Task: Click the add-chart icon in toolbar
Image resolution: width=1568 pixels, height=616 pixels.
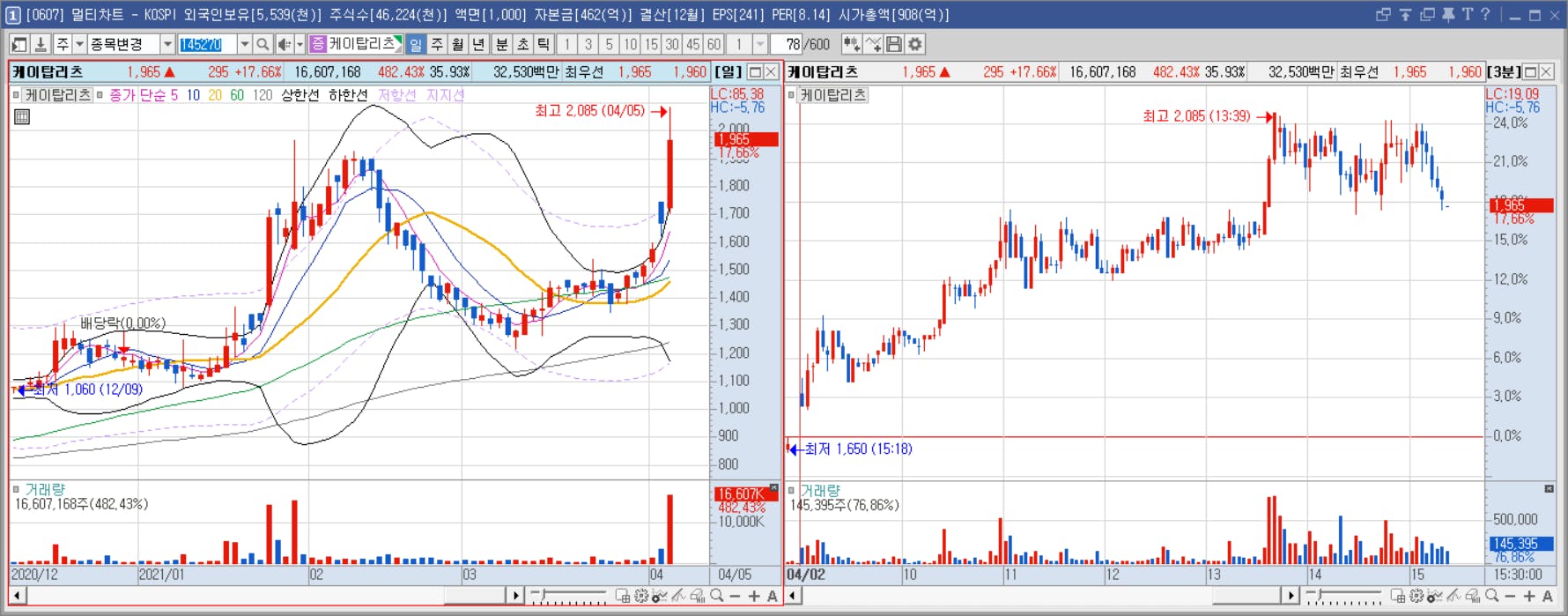Action: pos(852,44)
